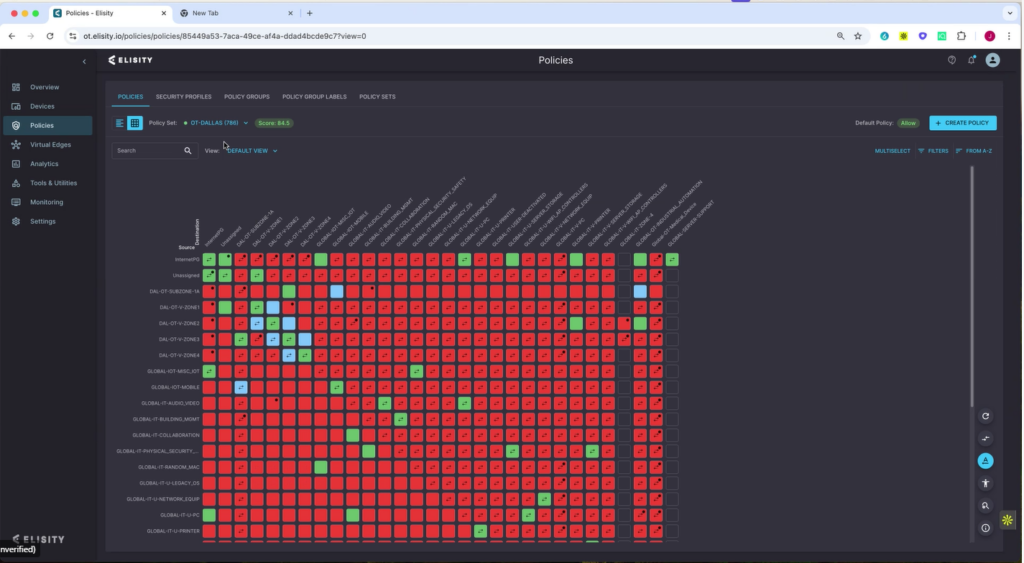The height and width of the screenshot is (563, 1024).
Task: Click the GLOBAL-IT-U-PRINTER source row label
Action: 173,531
